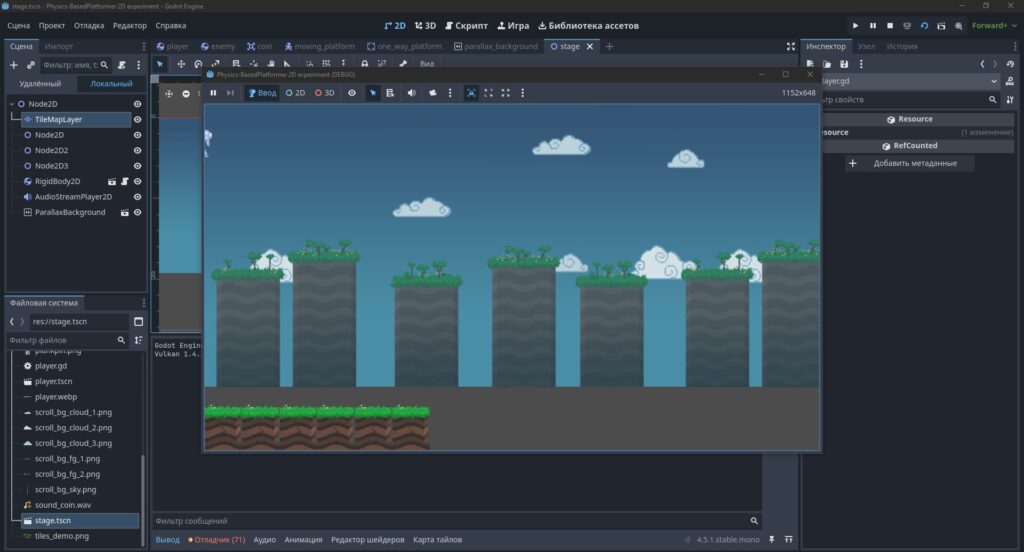Click the save resource floppy icon in Inspector

844,64
